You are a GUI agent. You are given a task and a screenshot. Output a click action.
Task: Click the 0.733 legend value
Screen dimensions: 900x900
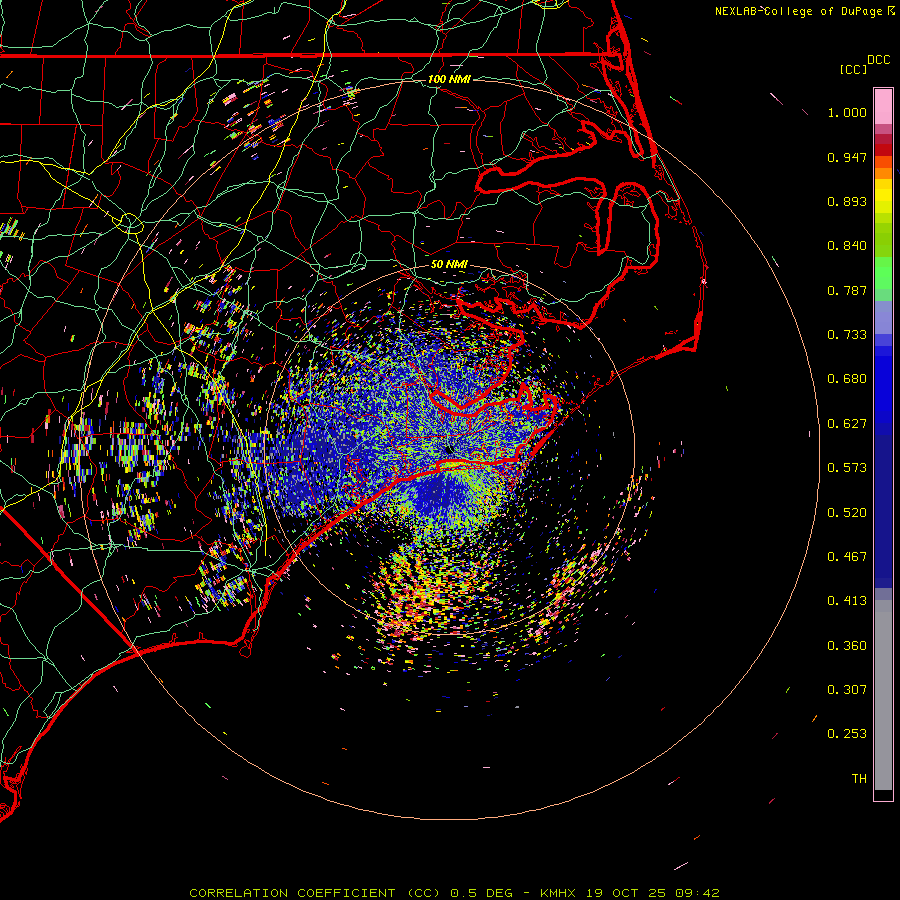847,335
